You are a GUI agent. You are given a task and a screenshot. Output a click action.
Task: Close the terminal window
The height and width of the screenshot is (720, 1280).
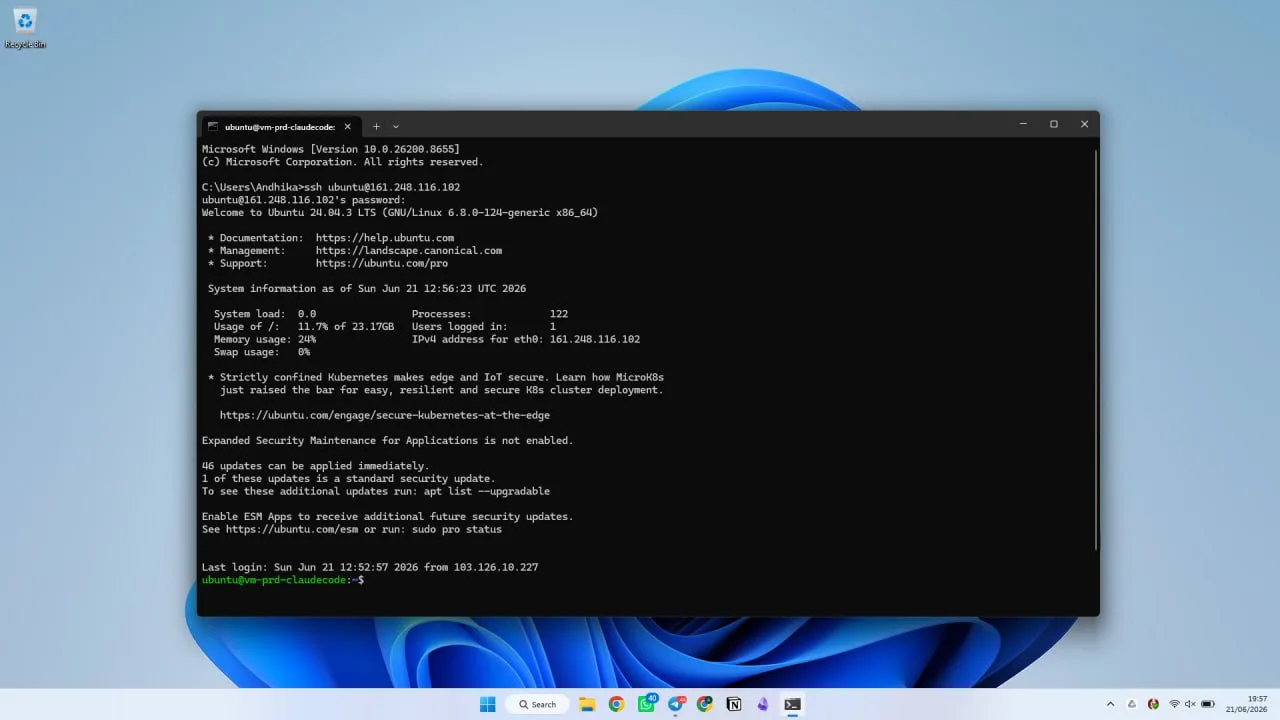coord(1084,124)
